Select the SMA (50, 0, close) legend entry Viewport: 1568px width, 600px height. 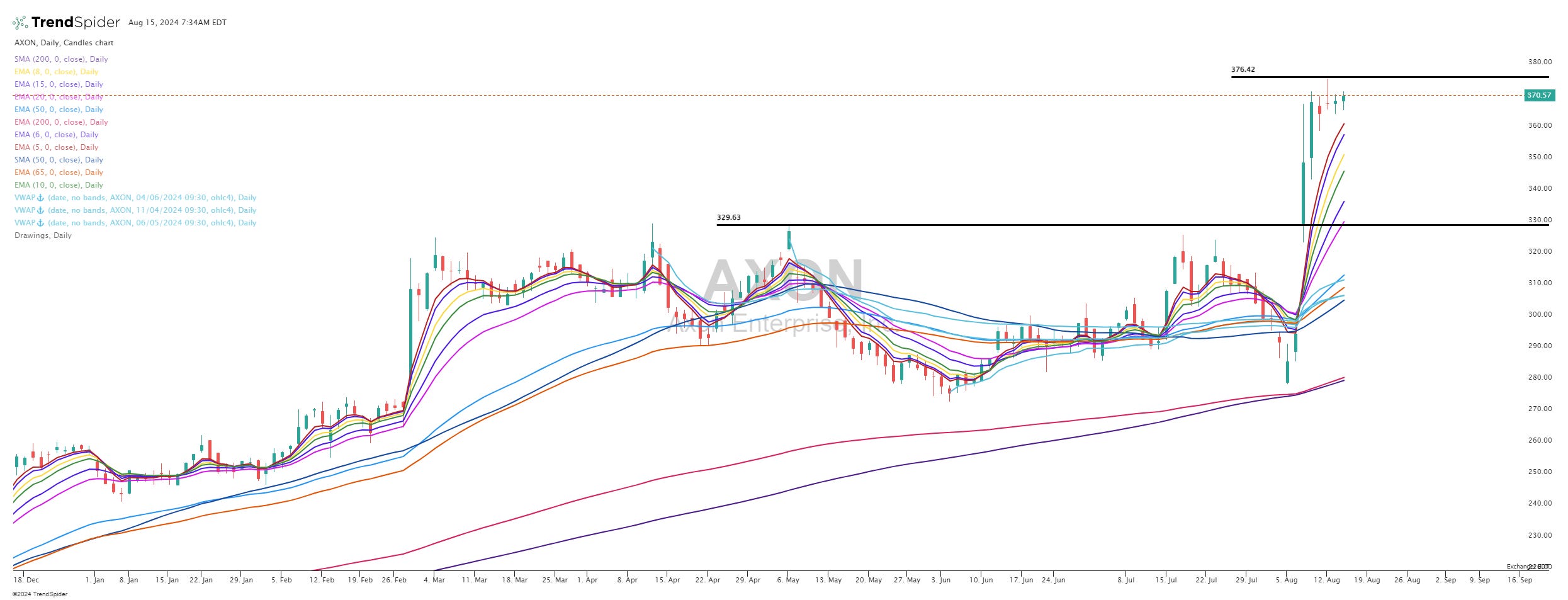pyautogui.click(x=59, y=160)
